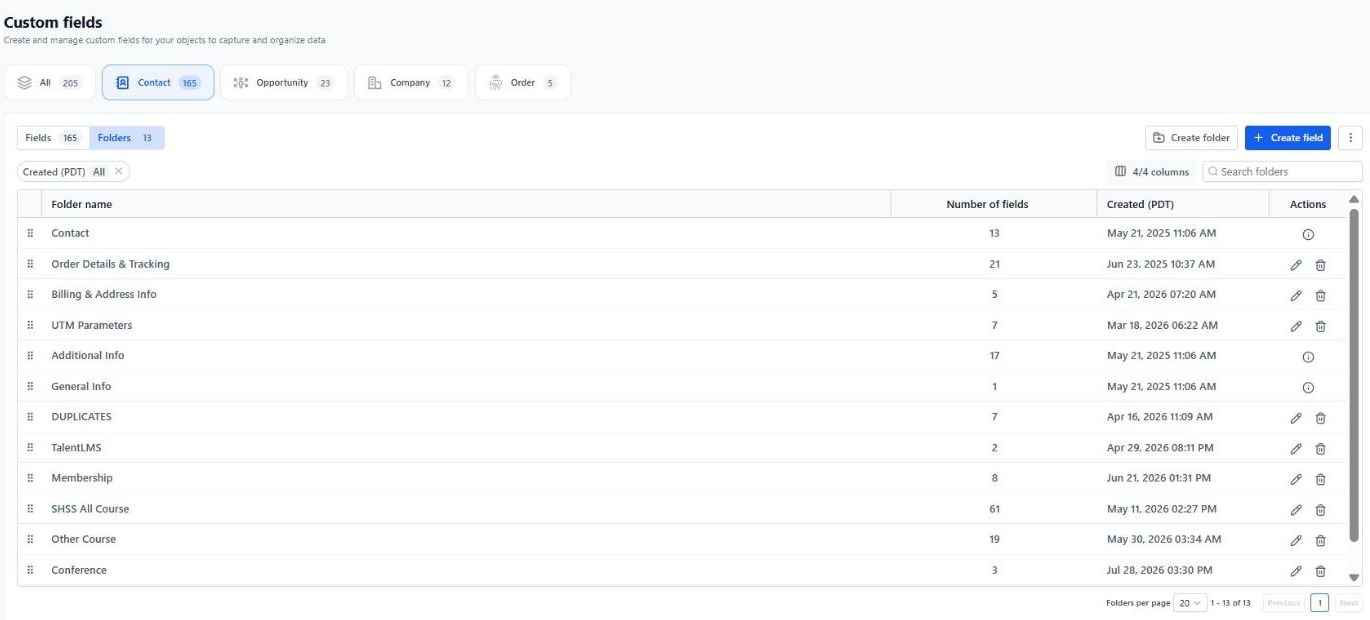Viewport: 1370px width, 620px height.
Task: Show info for the Additional Info folder
Action: tap(1308, 357)
